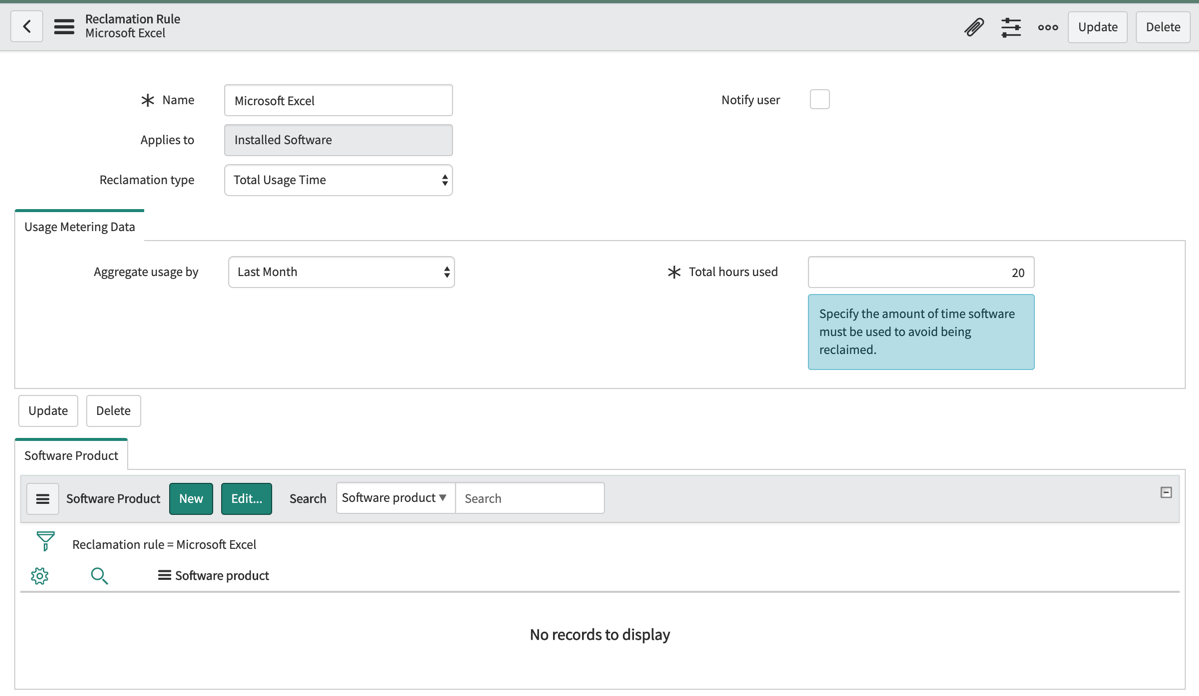
Task: Toggle column search magnifier icon
Action: click(x=99, y=576)
